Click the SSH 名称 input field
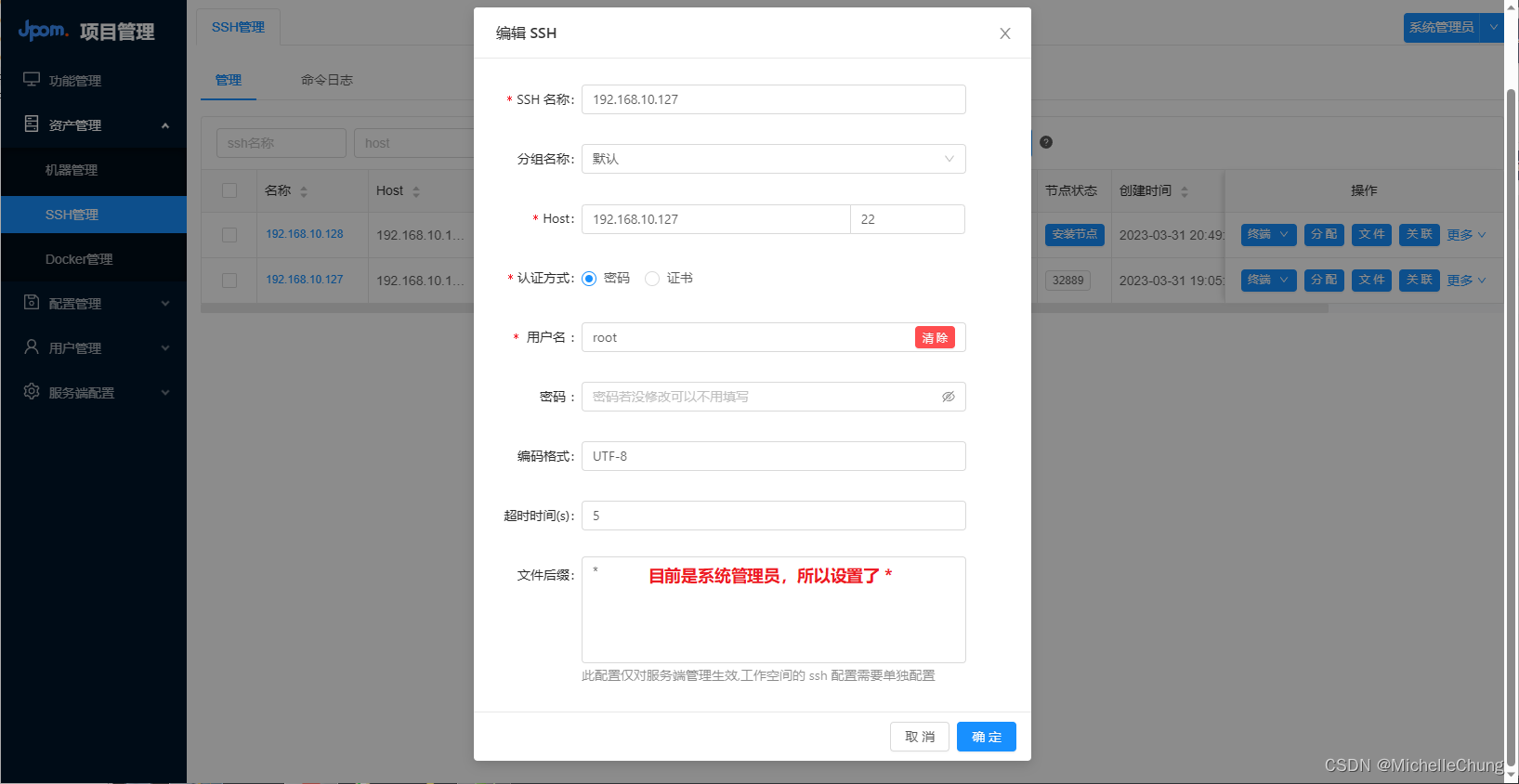 pyautogui.click(x=774, y=99)
